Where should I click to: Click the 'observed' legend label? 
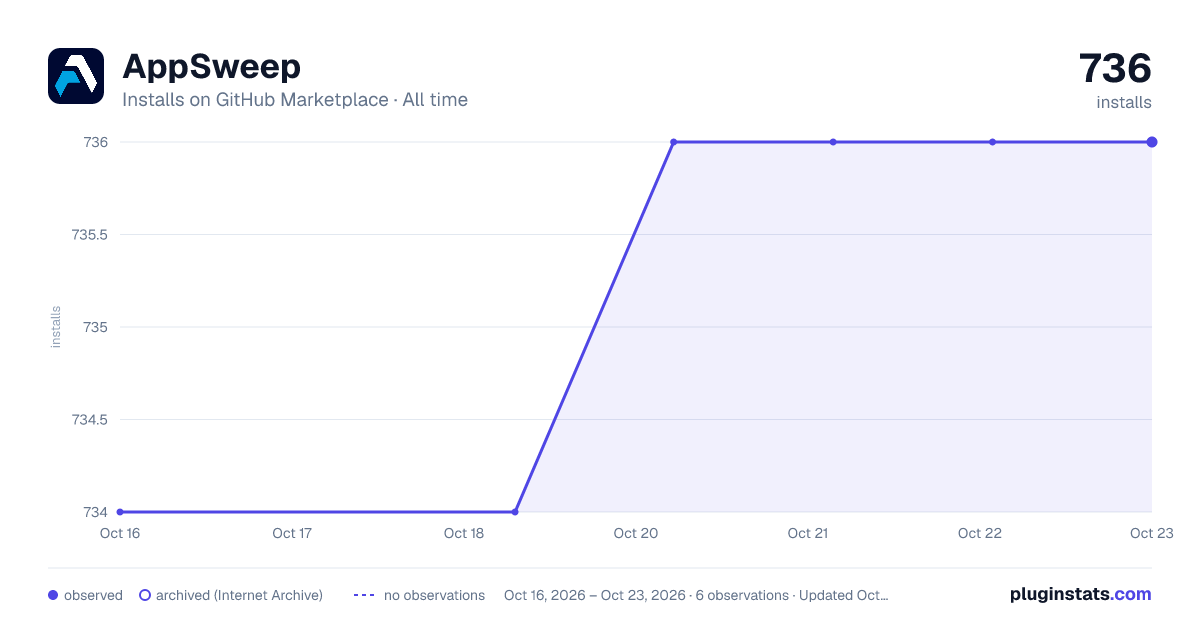93,595
